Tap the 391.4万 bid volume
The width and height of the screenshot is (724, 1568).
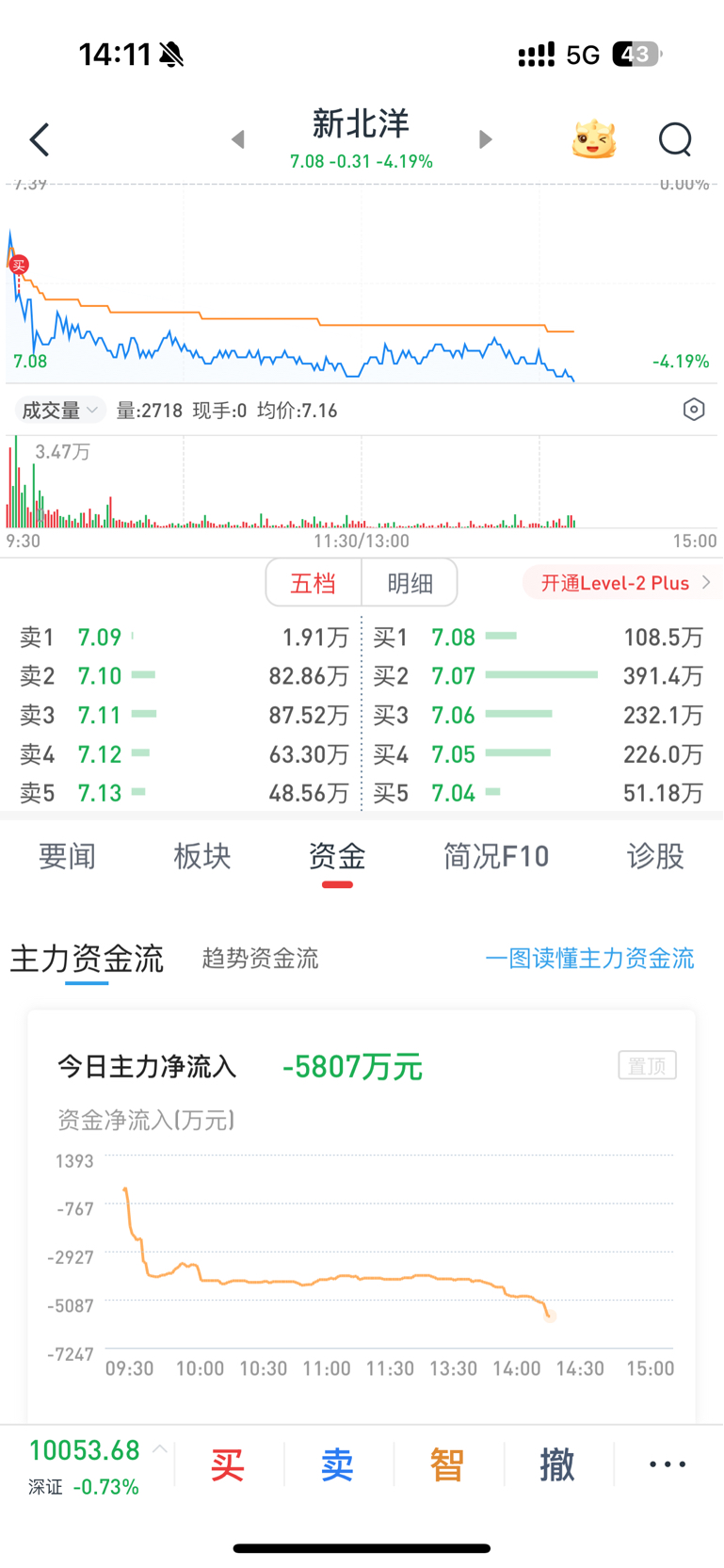(663, 676)
